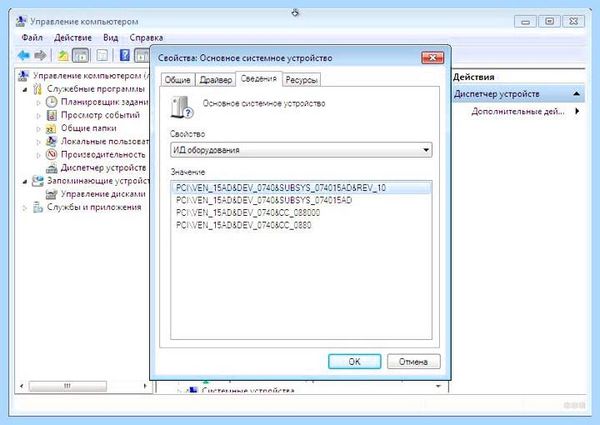Click the Общие папки shared folder icon
Viewport: 600px width, 425px height.
tap(51, 129)
